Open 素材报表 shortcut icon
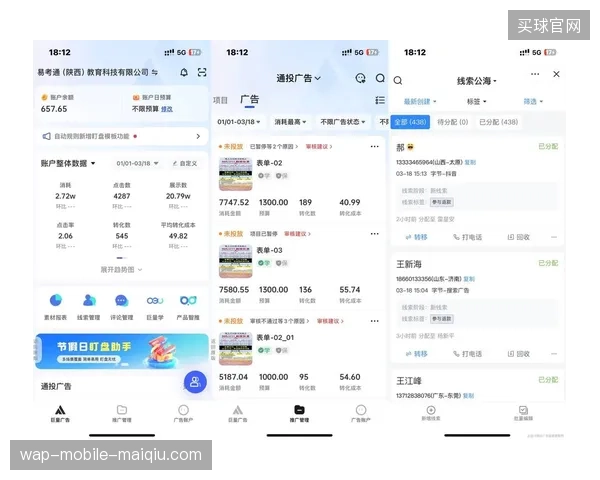Screen dimensions: 600x480 56,300
